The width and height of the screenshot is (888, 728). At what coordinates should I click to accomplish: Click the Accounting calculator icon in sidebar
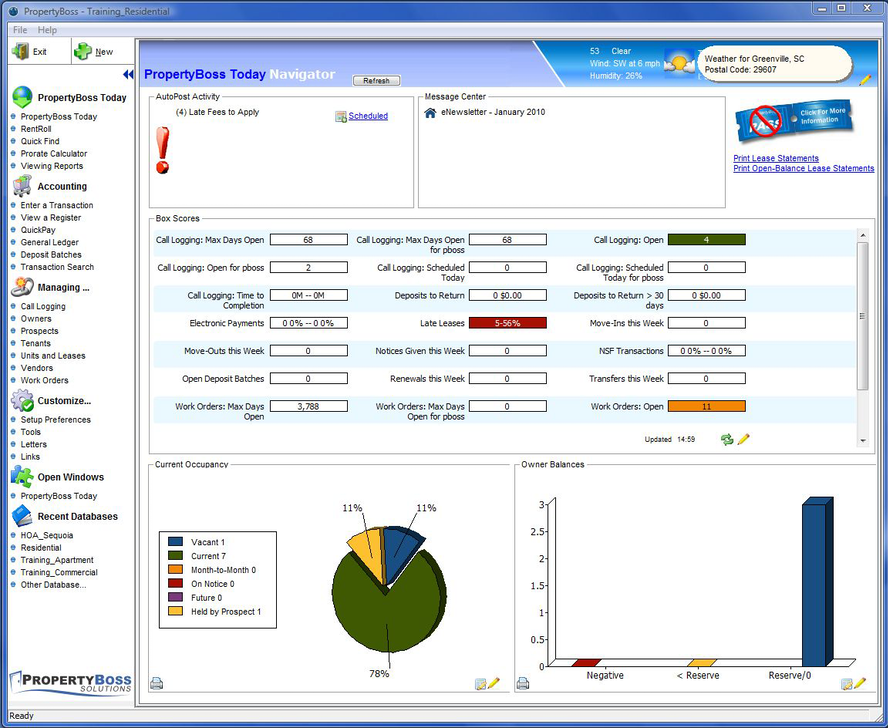[x=22, y=186]
